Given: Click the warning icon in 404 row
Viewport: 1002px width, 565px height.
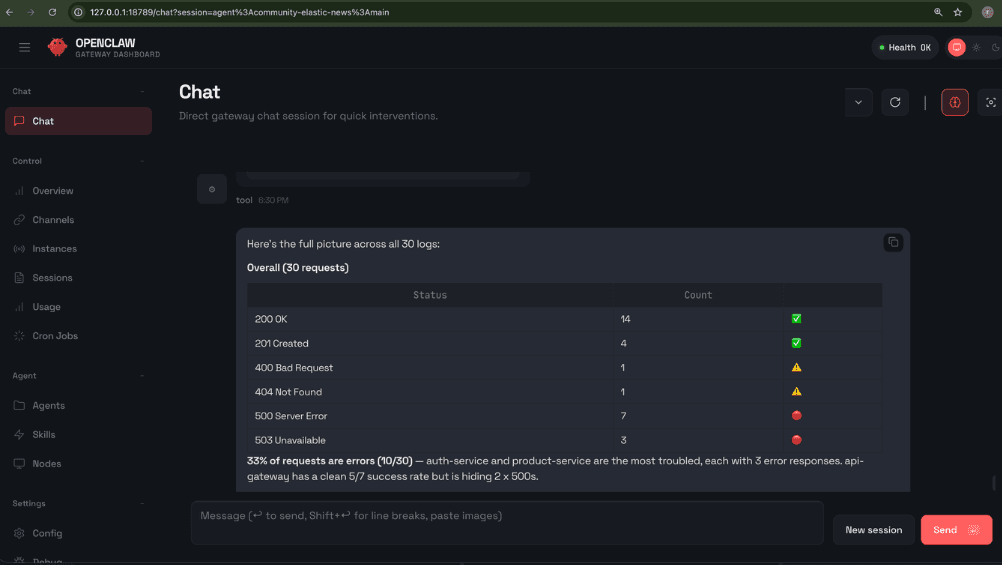Looking at the screenshot, I should coord(796,391).
